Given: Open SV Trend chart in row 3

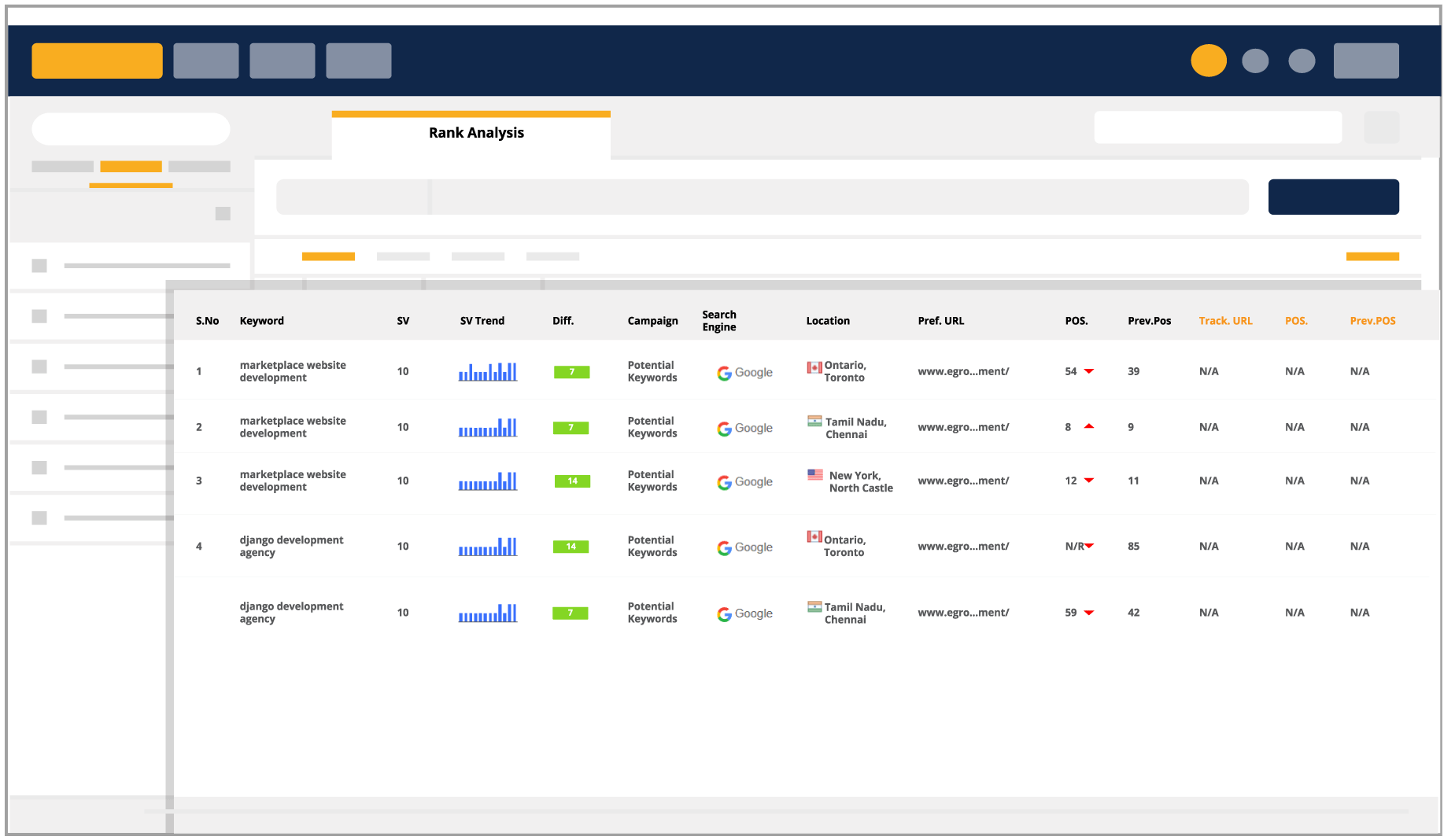Looking at the screenshot, I should (488, 481).
